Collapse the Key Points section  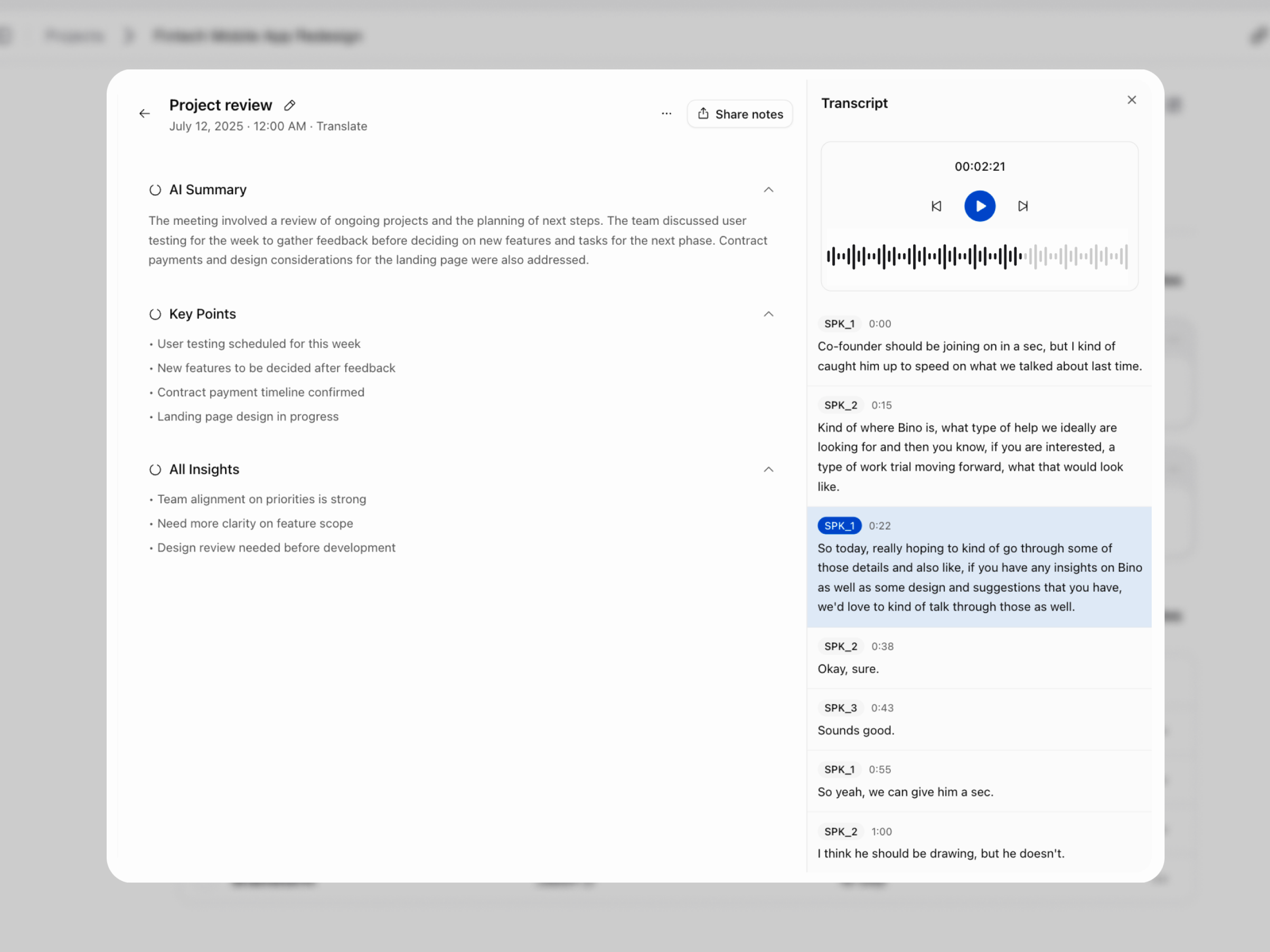click(768, 314)
